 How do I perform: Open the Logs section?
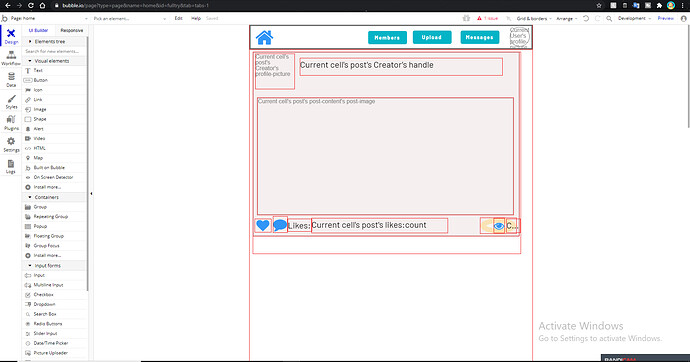tap(11, 166)
